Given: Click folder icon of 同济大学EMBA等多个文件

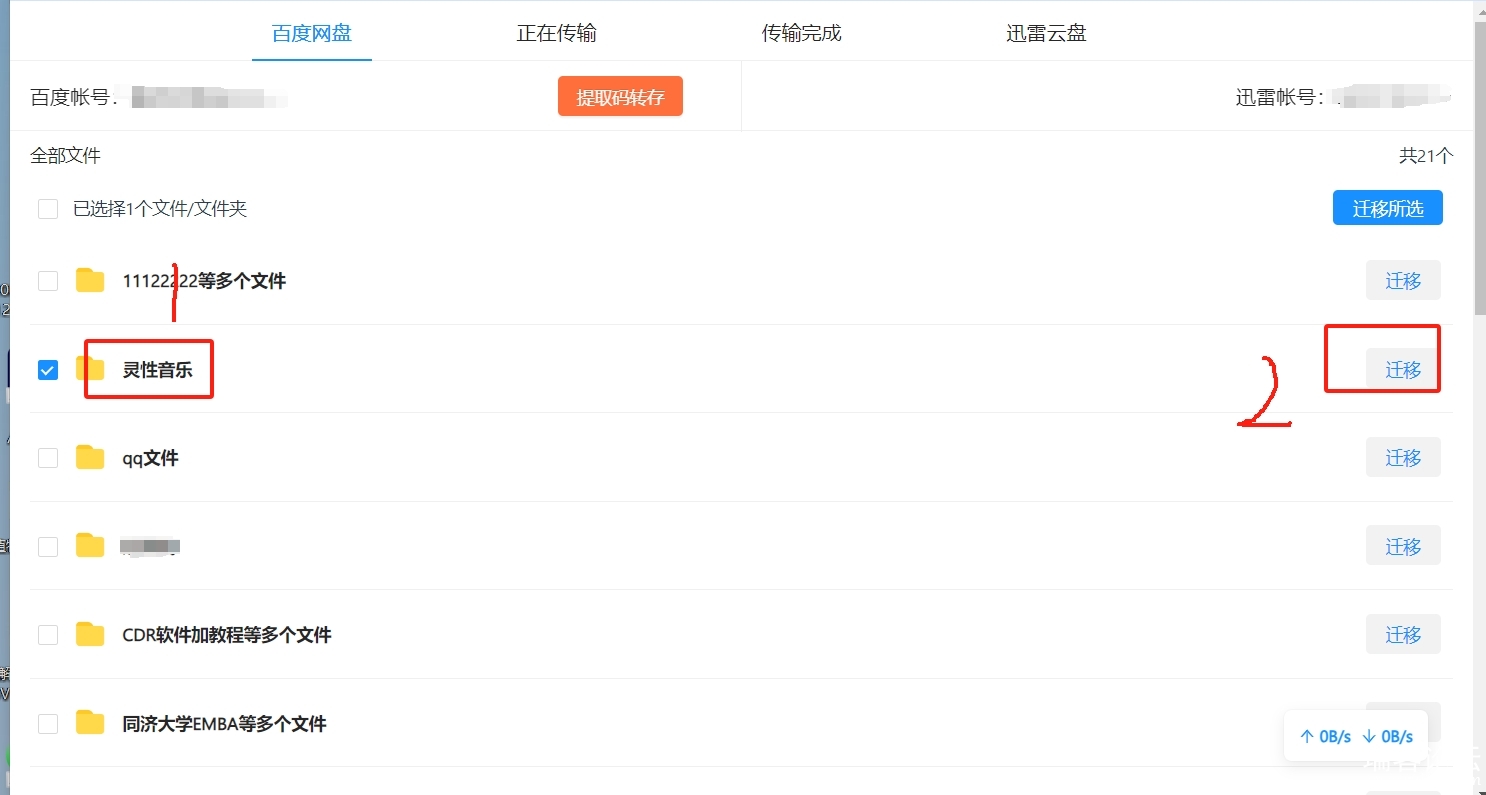Looking at the screenshot, I should click(90, 723).
